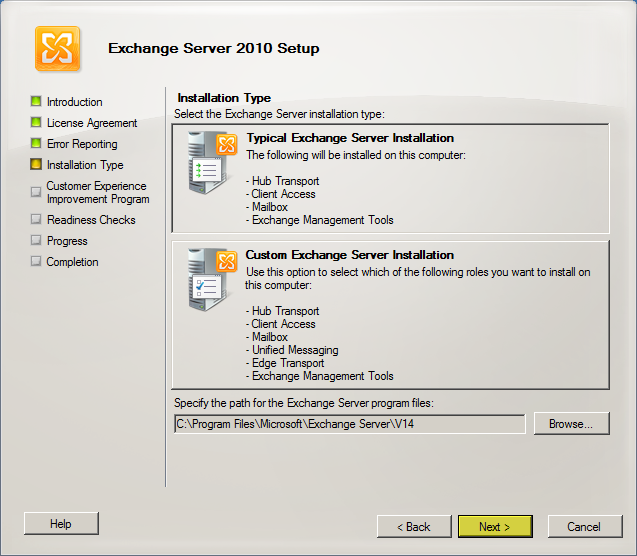Click the Exchange Server 2010 Setup title
The height and width of the screenshot is (556, 637).
(x=214, y=48)
